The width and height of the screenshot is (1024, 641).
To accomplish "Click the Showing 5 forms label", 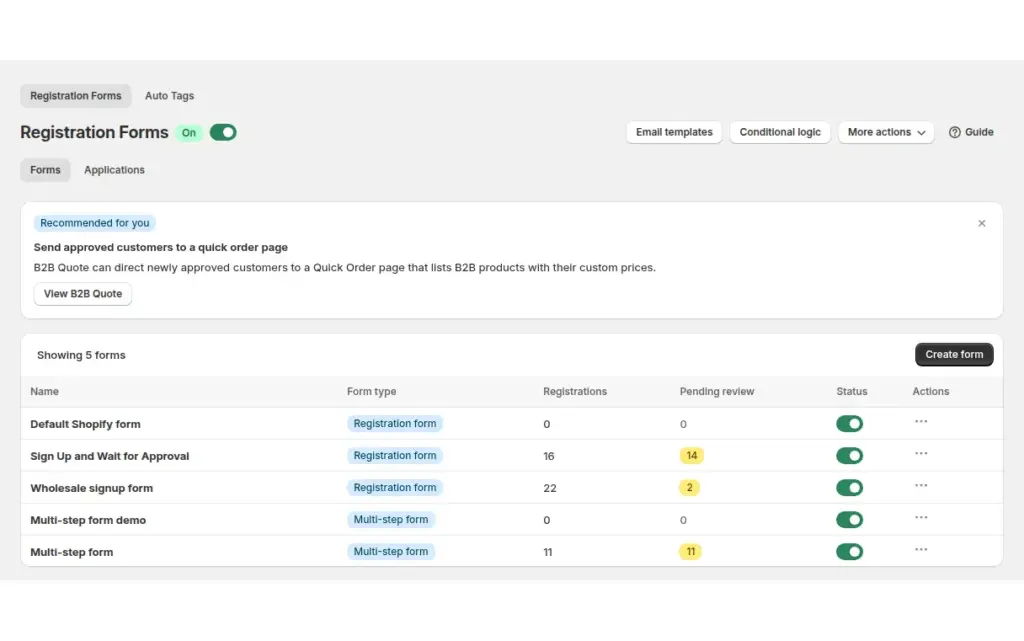I will click(81, 355).
